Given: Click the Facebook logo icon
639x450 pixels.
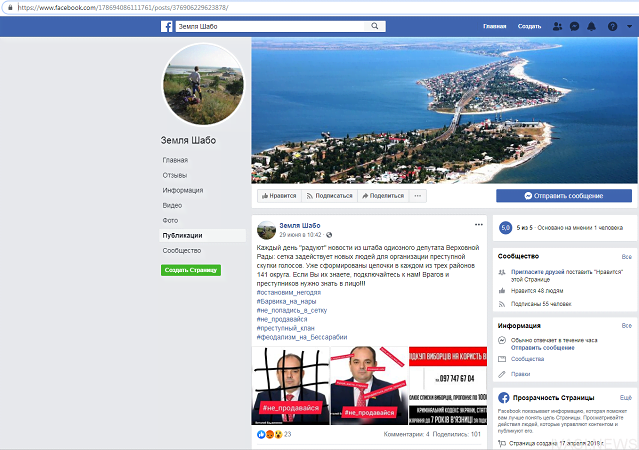Looking at the screenshot, I should point(167,26).
